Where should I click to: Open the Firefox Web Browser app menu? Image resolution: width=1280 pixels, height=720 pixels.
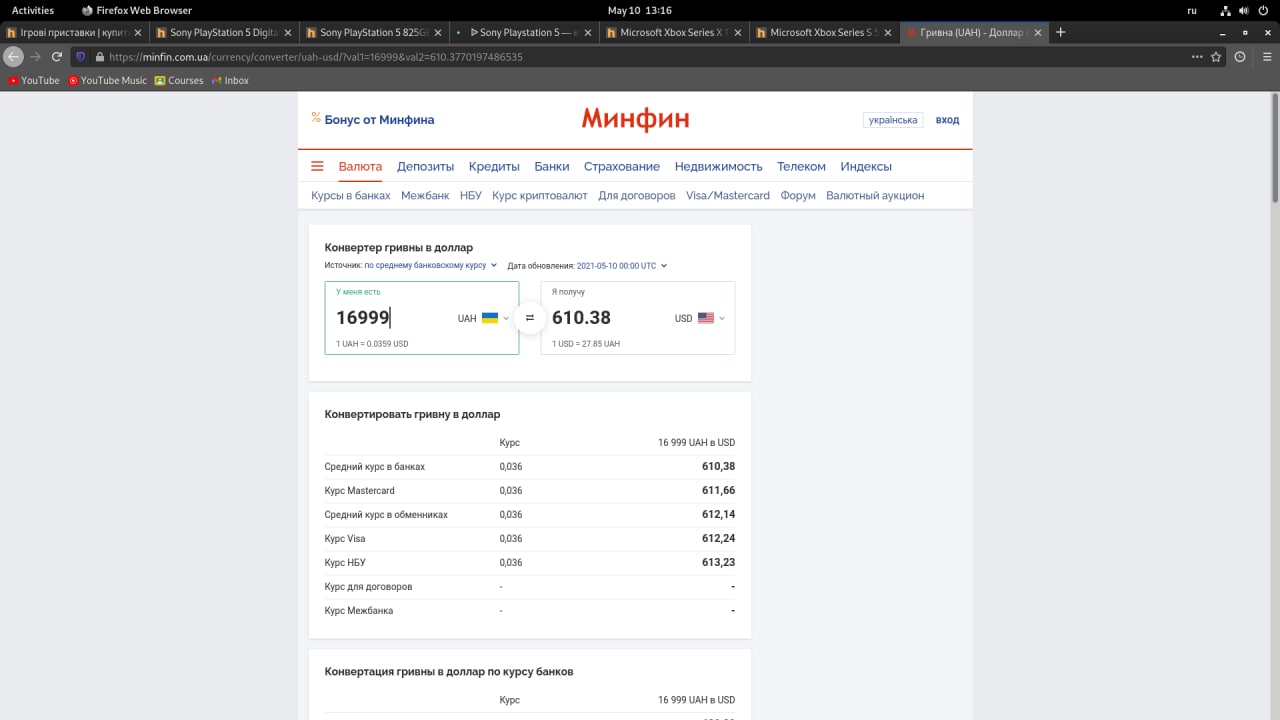click(x=136, y=10)
